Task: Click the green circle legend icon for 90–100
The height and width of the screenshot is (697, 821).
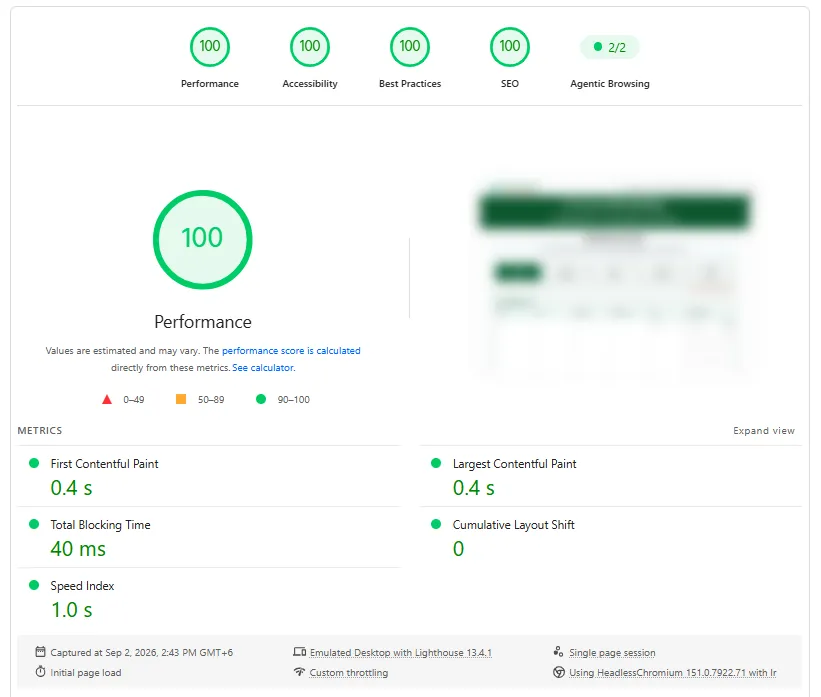Action: click(x=261, y=399)
